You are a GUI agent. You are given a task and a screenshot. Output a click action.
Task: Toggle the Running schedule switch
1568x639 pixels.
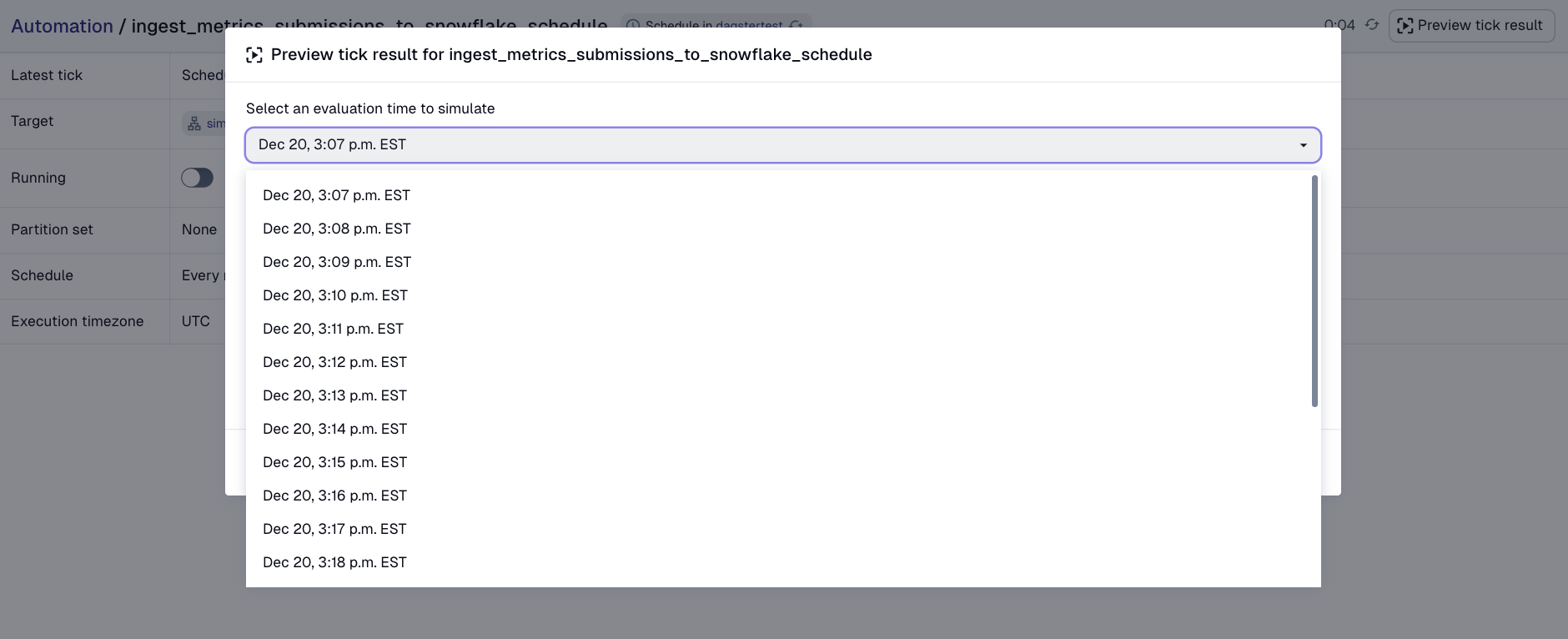(198, 178)
